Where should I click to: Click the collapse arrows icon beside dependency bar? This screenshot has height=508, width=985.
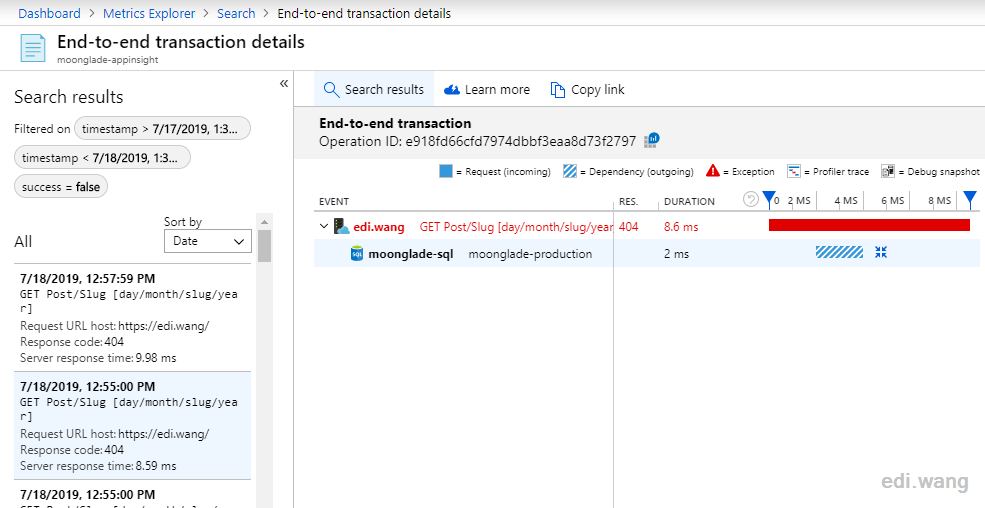pyautogui.click(x=881, y=252)
